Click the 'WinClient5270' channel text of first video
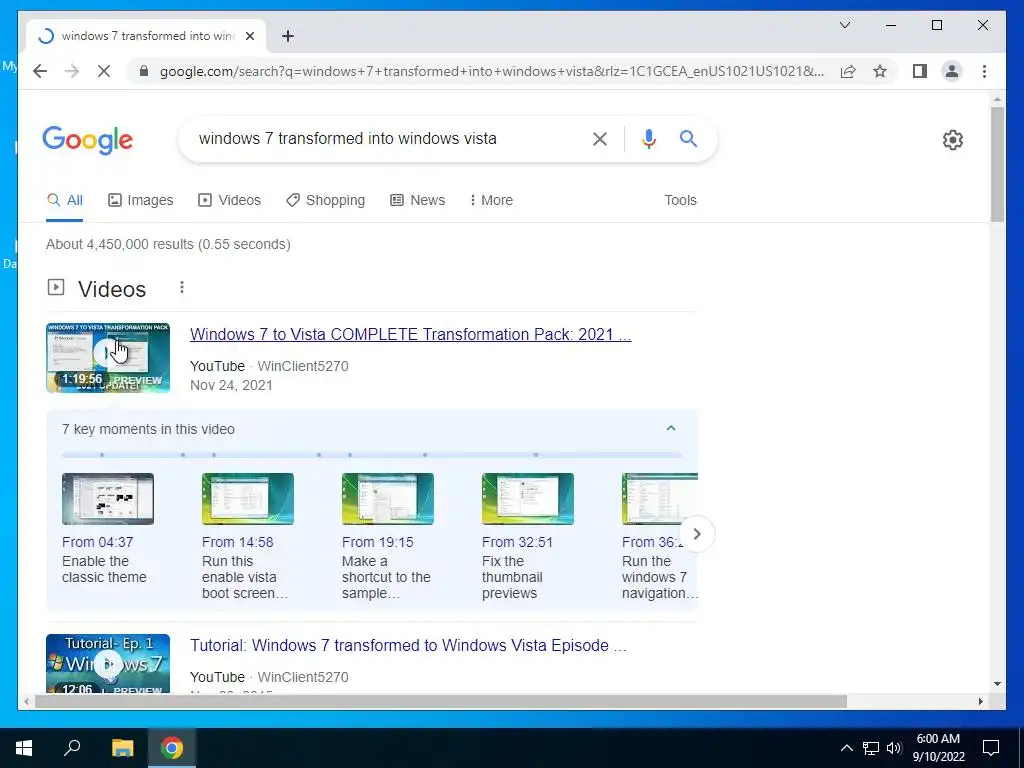The height and width of the screenshot is (768, 1024). pyautogui.click(x=303, y=366)
